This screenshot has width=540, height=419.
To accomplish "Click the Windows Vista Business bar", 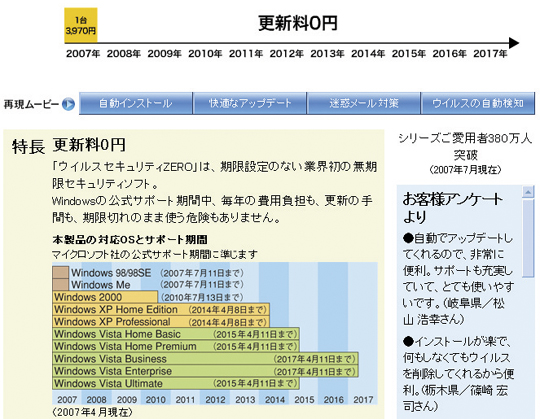I will 206,359.
